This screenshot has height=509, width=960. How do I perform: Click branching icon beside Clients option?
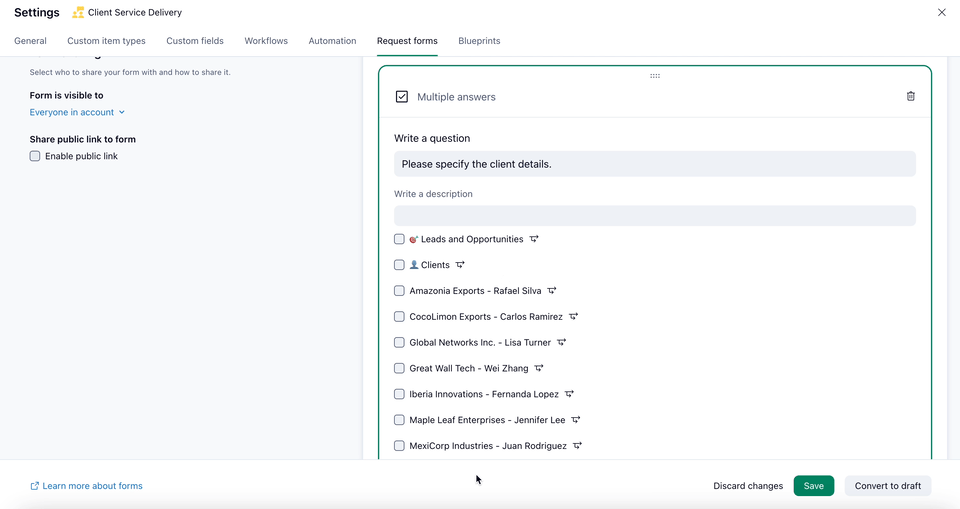460,265
